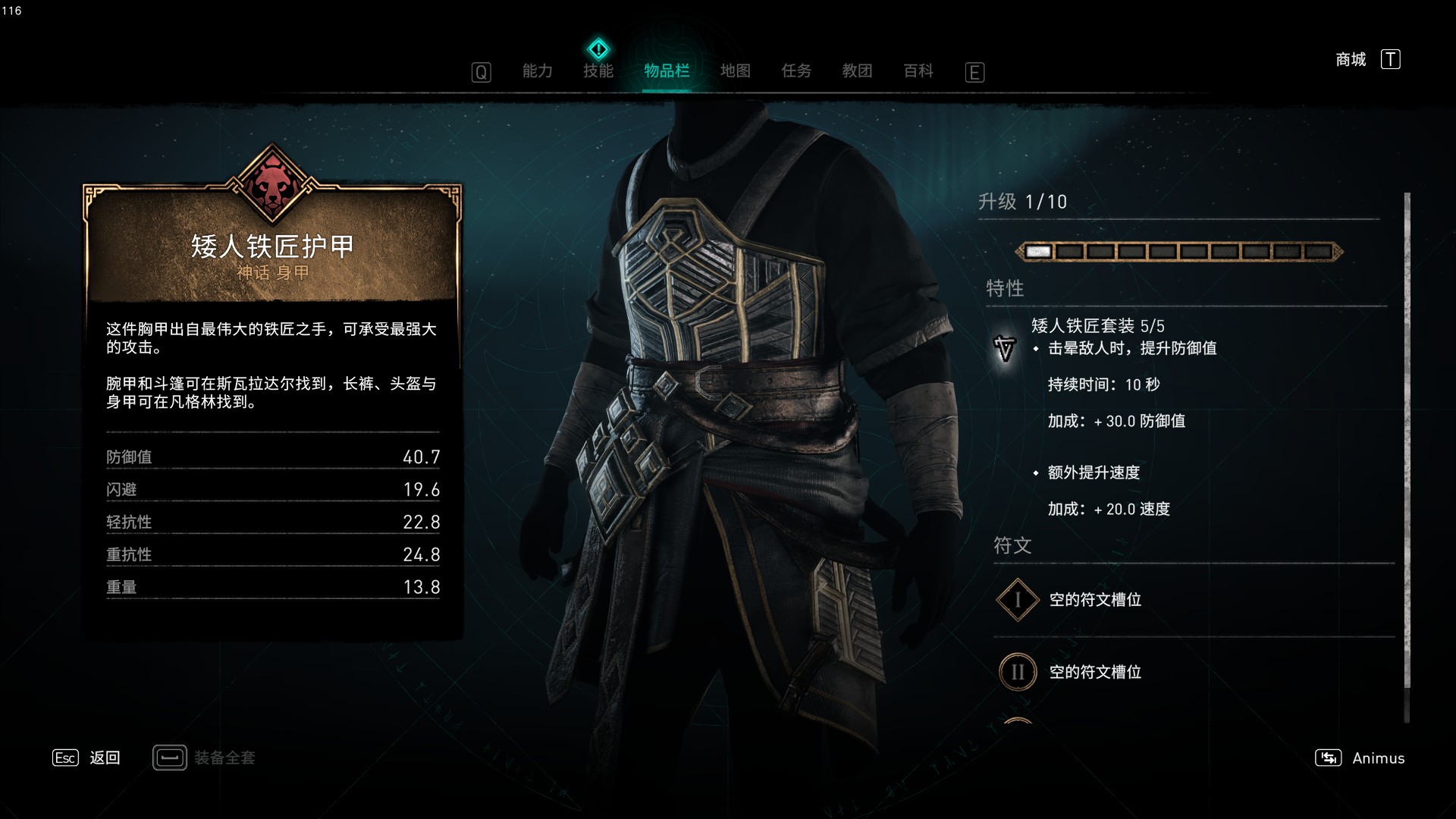This screenshot has height=819, width=1456.
Task: Click the 升级 upgrade progress bar
Action: (1179, 251)
